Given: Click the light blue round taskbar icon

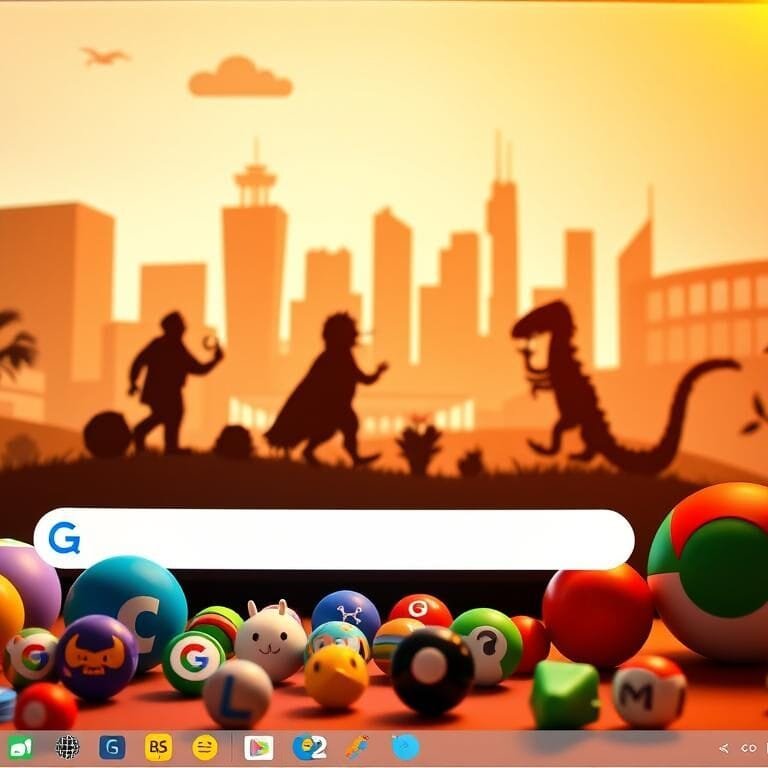Looking at the screenshot, I should click(406, 747).
